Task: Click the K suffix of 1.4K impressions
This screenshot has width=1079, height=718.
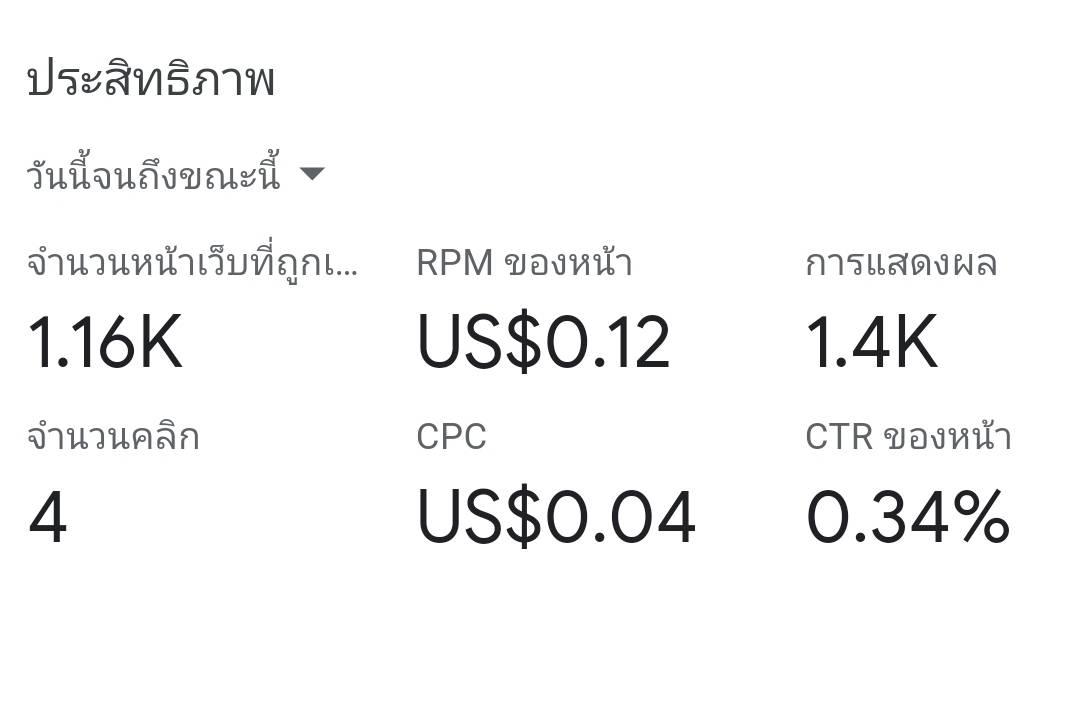Action: tap(915, 342)
